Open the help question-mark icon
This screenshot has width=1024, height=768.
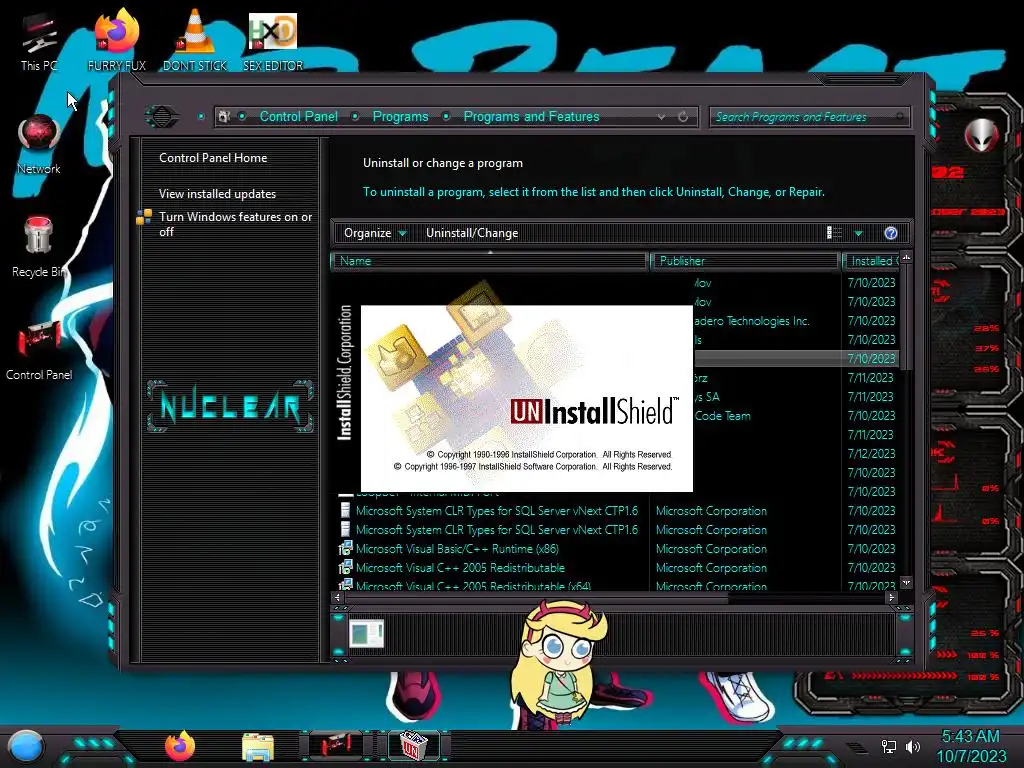pyautogui.click(x=891, y=233)
